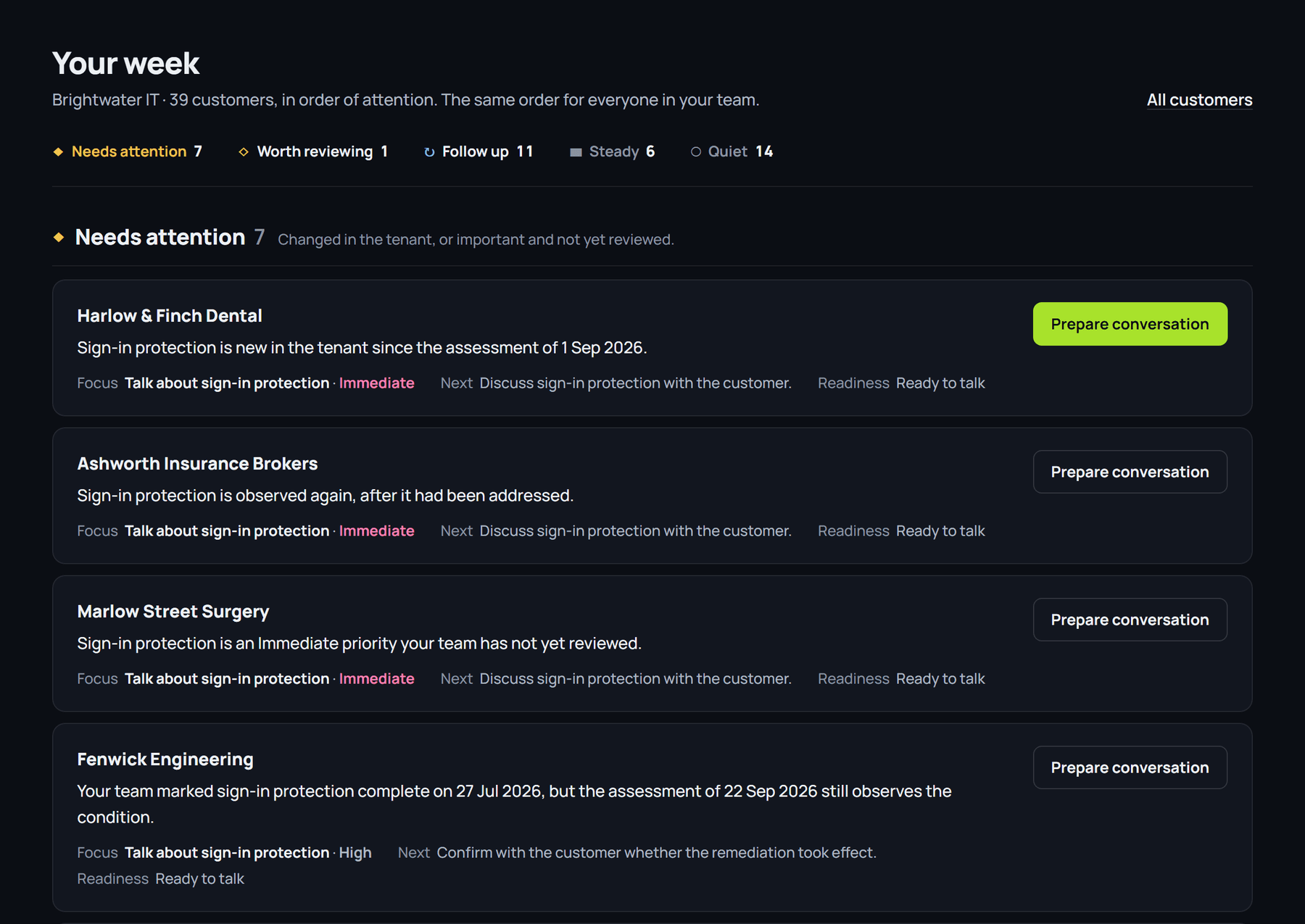
Task: Prepare conversation for Harlow & Finch Dental
Action: pyautogui.click(x=1130, y=324)
